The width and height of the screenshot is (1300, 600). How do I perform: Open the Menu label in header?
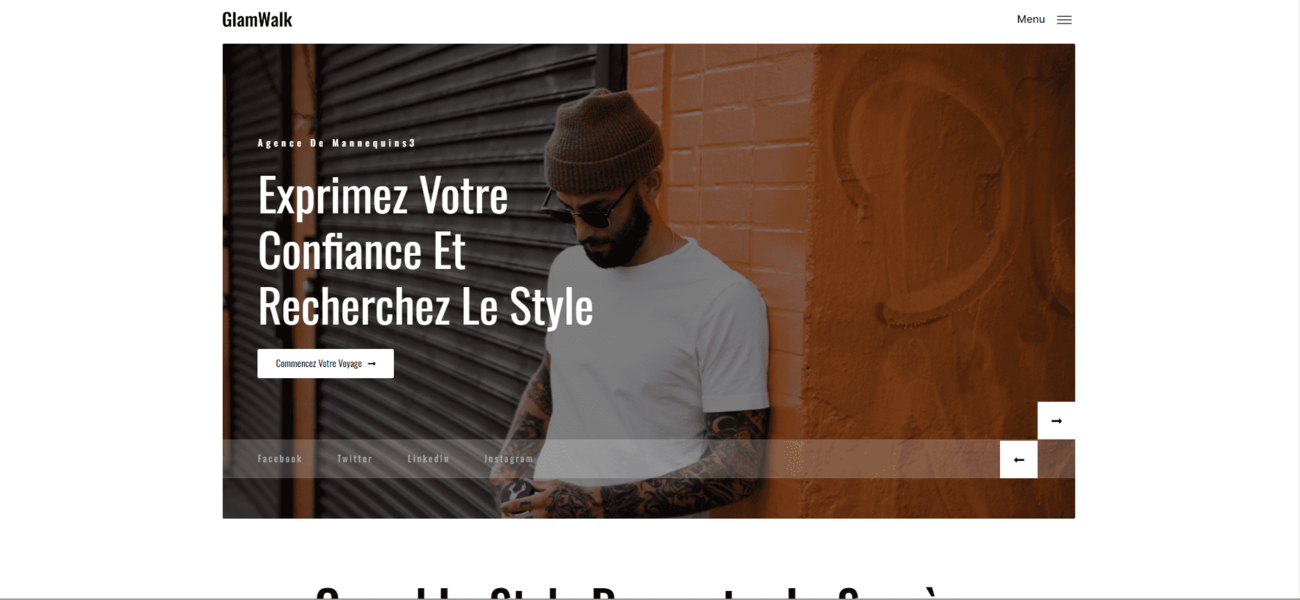[x=1031, y=20]
